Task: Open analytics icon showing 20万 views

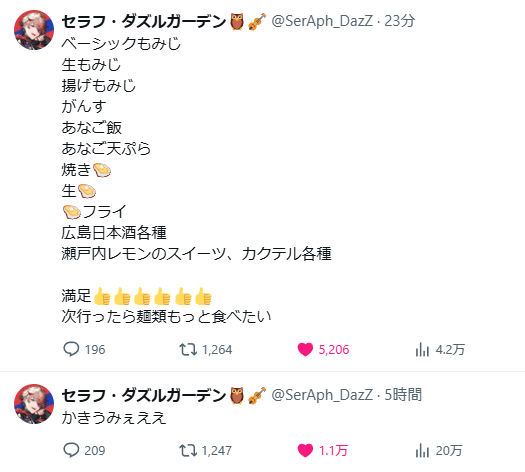Action: pyautogui.click(x=422, y=451)
